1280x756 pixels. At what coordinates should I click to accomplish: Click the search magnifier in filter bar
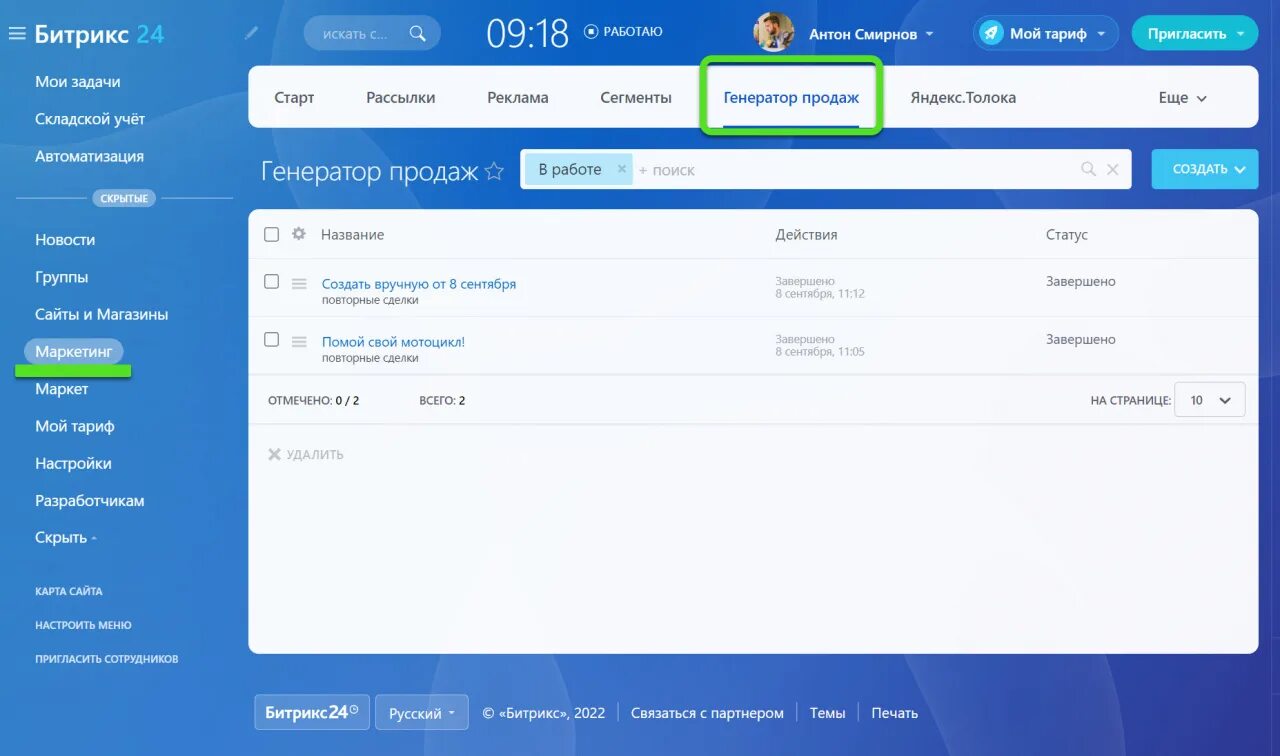1088,170
